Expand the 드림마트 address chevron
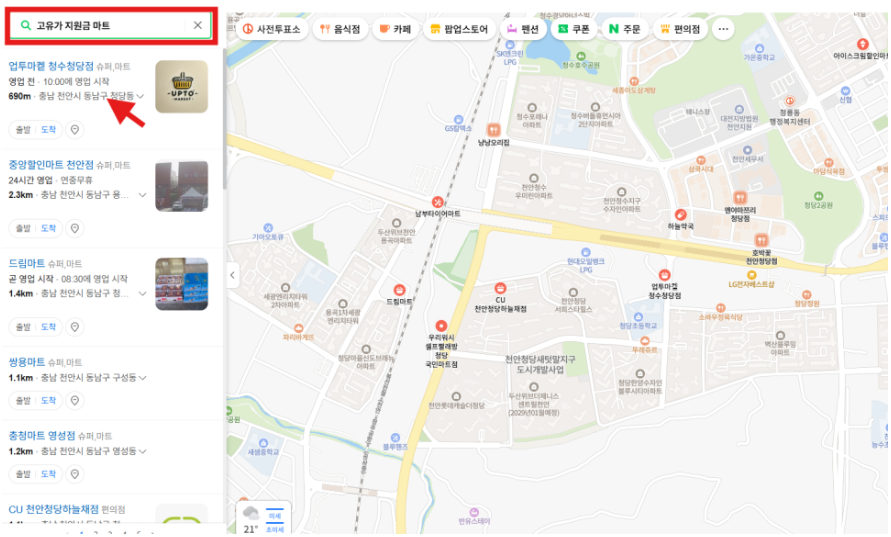This screenshot has width=891, height=537. pos(142,293)
